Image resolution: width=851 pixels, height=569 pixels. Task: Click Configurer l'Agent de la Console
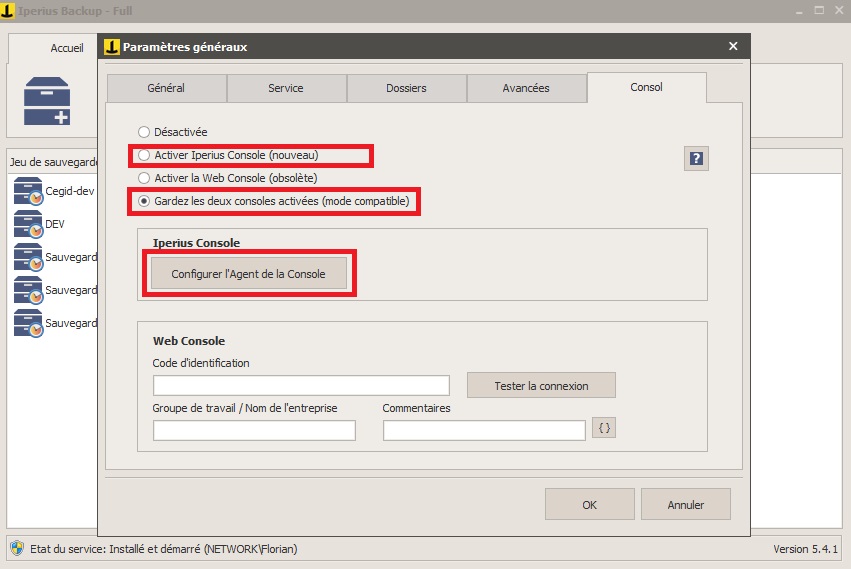(x=249, y=274)
